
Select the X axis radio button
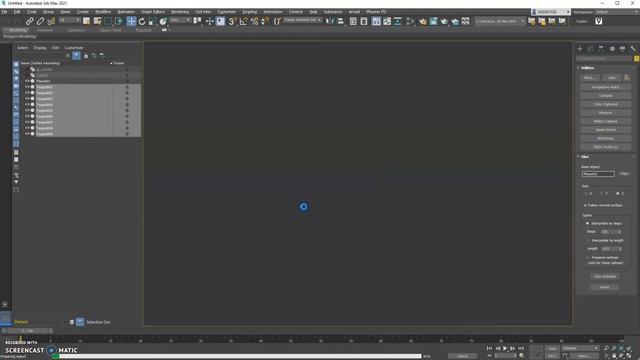point(586,193)
